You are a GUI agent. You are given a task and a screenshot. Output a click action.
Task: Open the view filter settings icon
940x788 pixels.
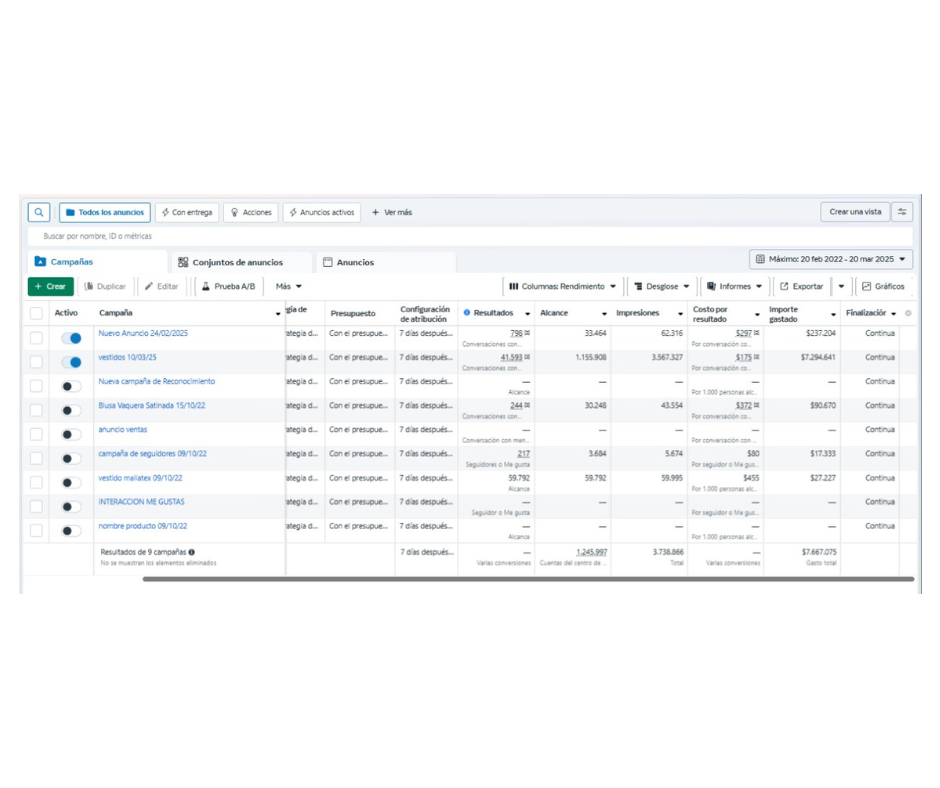(x=902, y=212)
